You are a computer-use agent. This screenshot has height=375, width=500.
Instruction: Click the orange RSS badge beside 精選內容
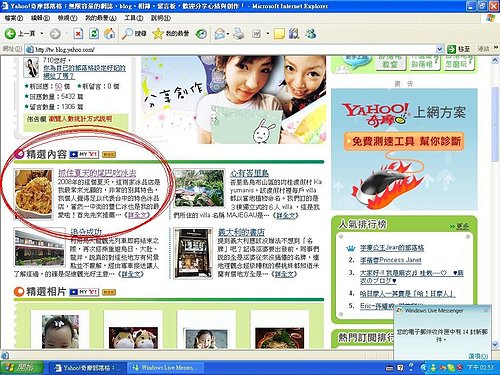click(109, 154)
